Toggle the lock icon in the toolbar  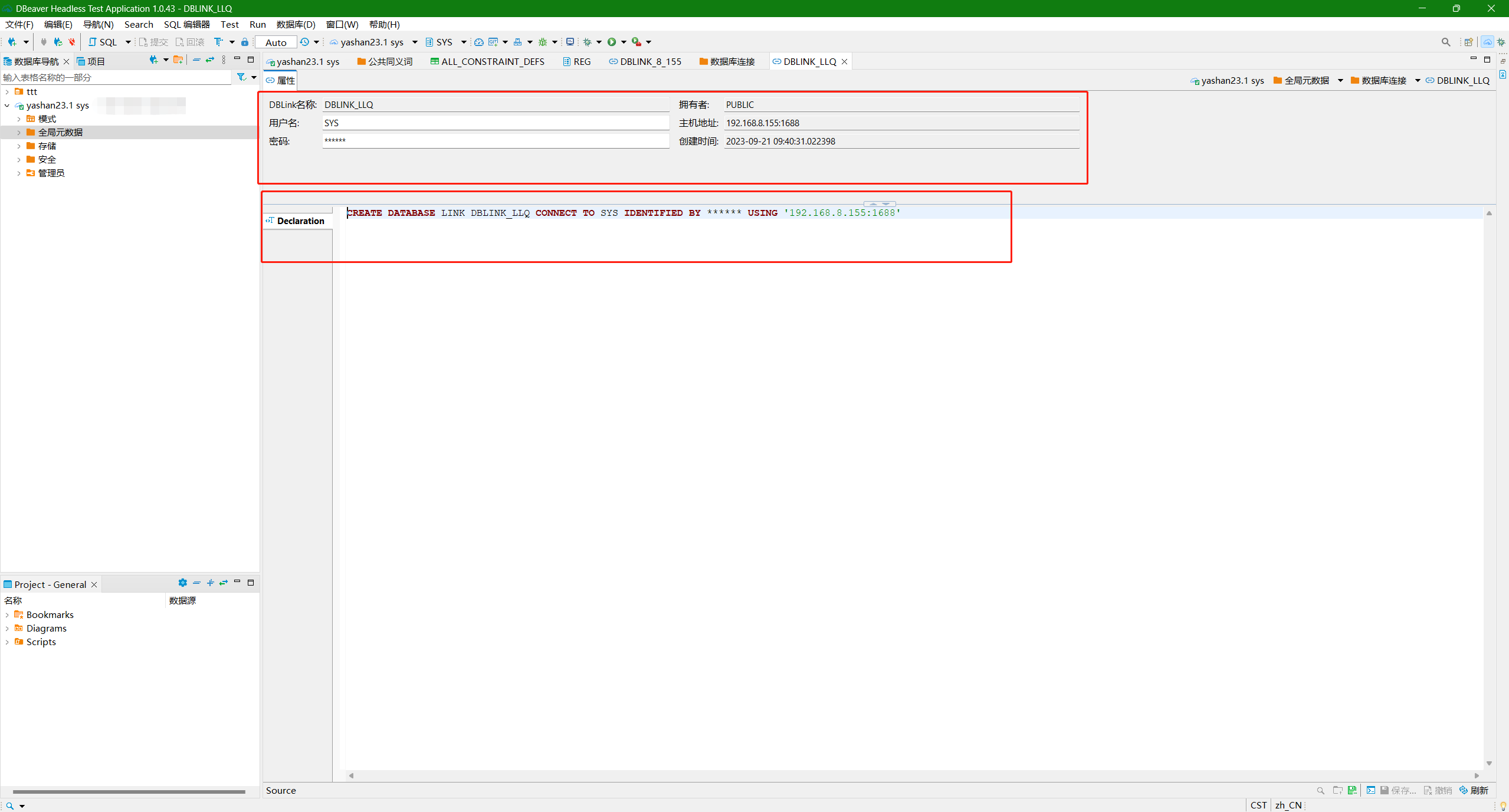(x=245, y=42)
